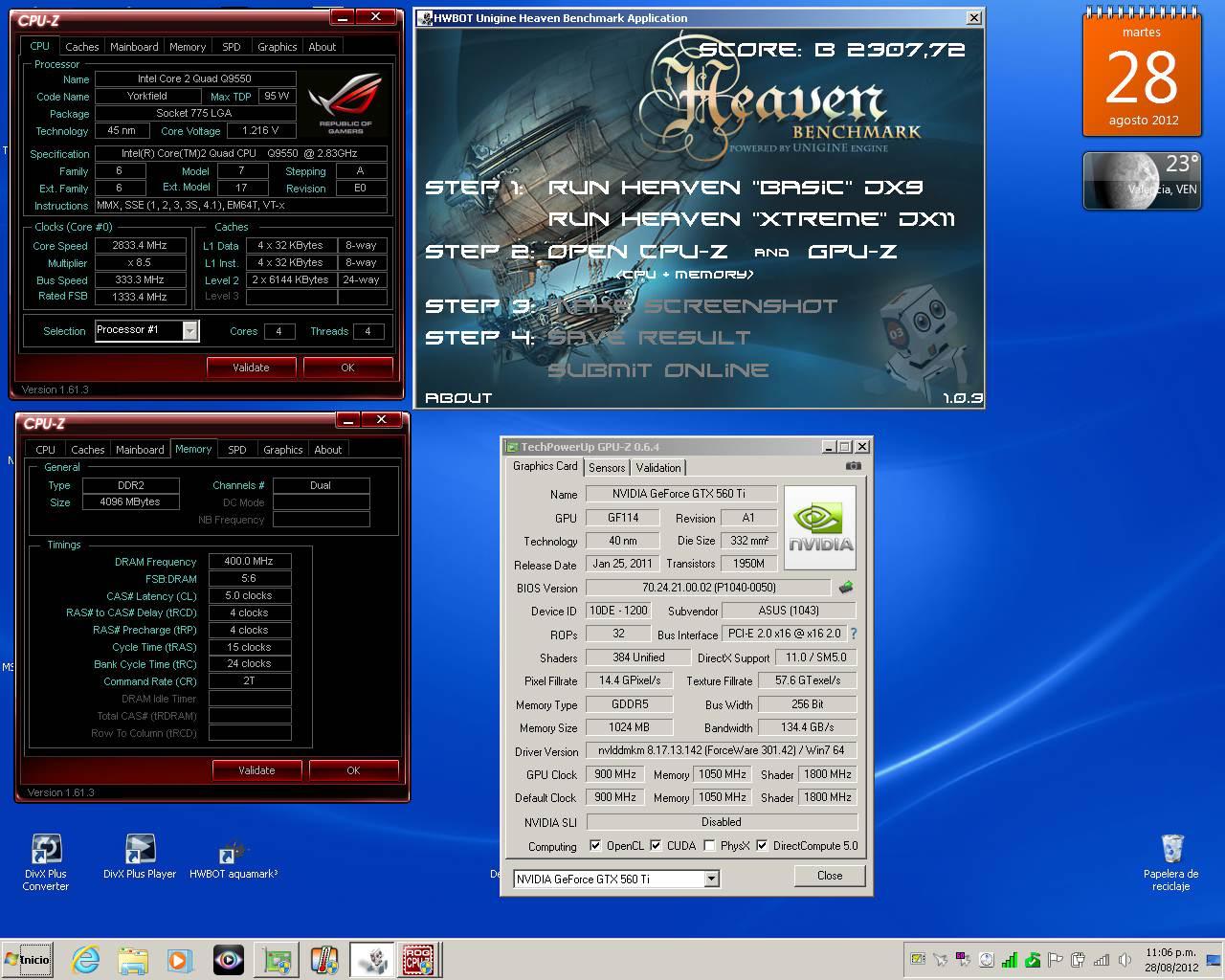Click the Inicio start button
This screenshot has height=980, width=1225.
28,959
